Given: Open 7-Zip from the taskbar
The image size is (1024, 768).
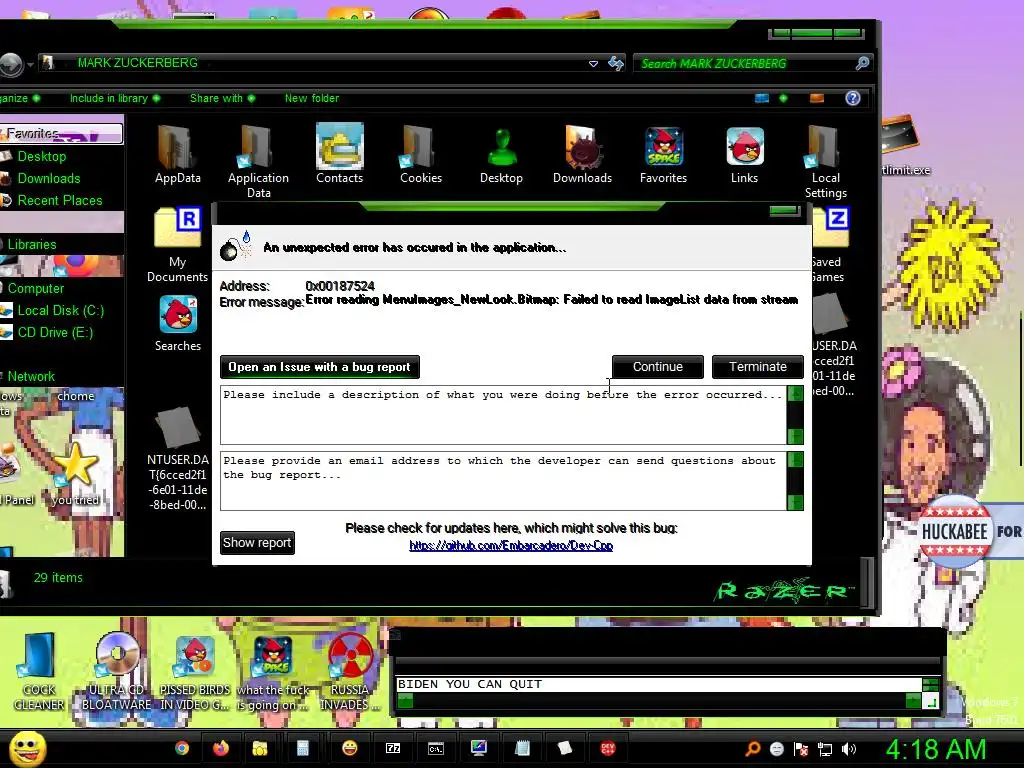Looking at the screenshot, I should click(x=393, y=748).
